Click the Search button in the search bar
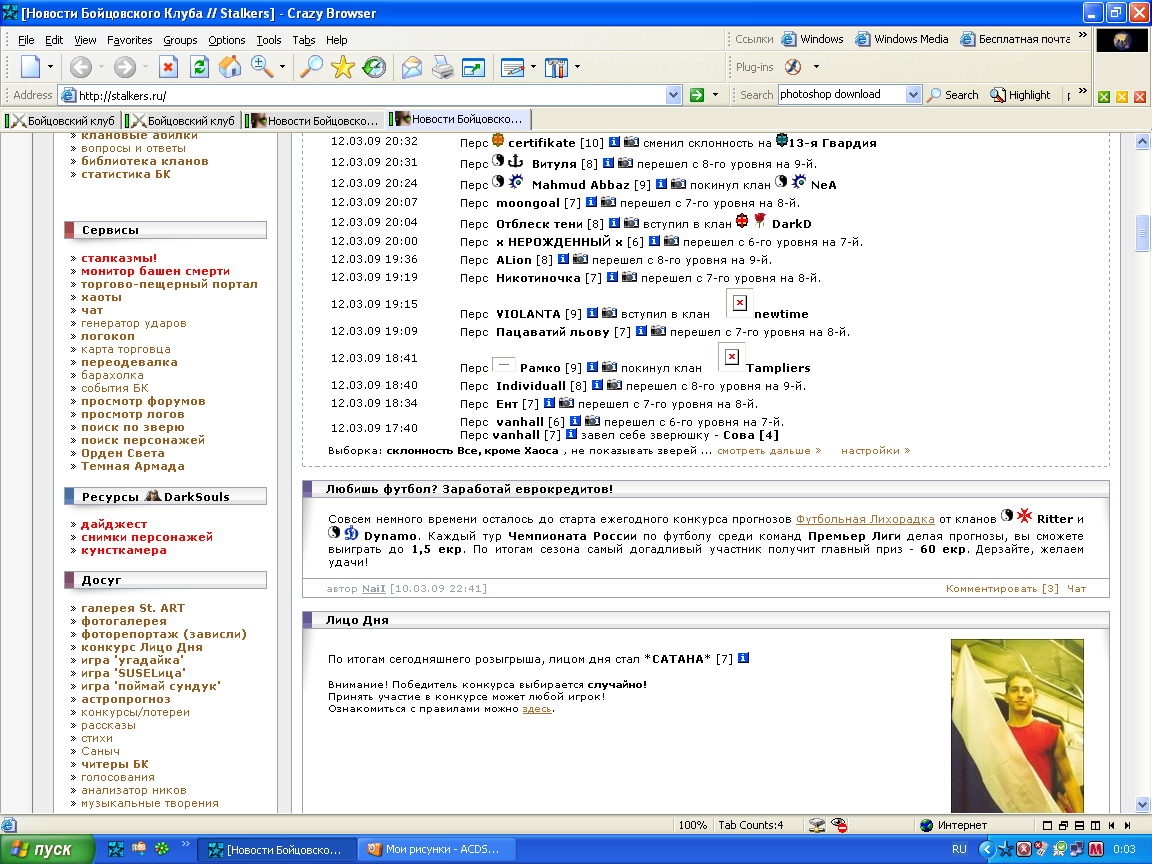Image resolution: width=1152 pixels, height=864 pixels. (952, 95)
